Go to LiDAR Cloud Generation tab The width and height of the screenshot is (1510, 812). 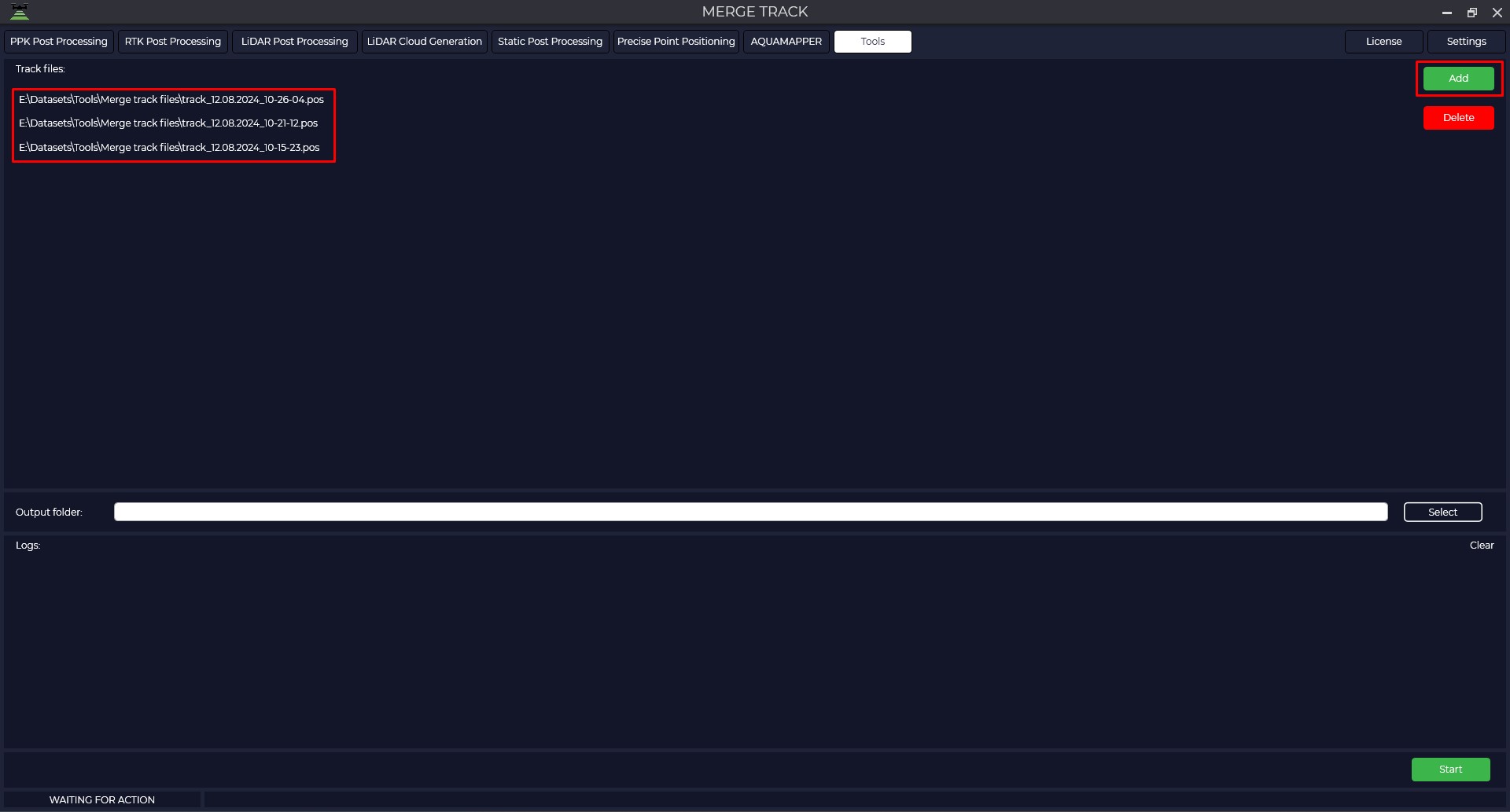tap(425, 42)
